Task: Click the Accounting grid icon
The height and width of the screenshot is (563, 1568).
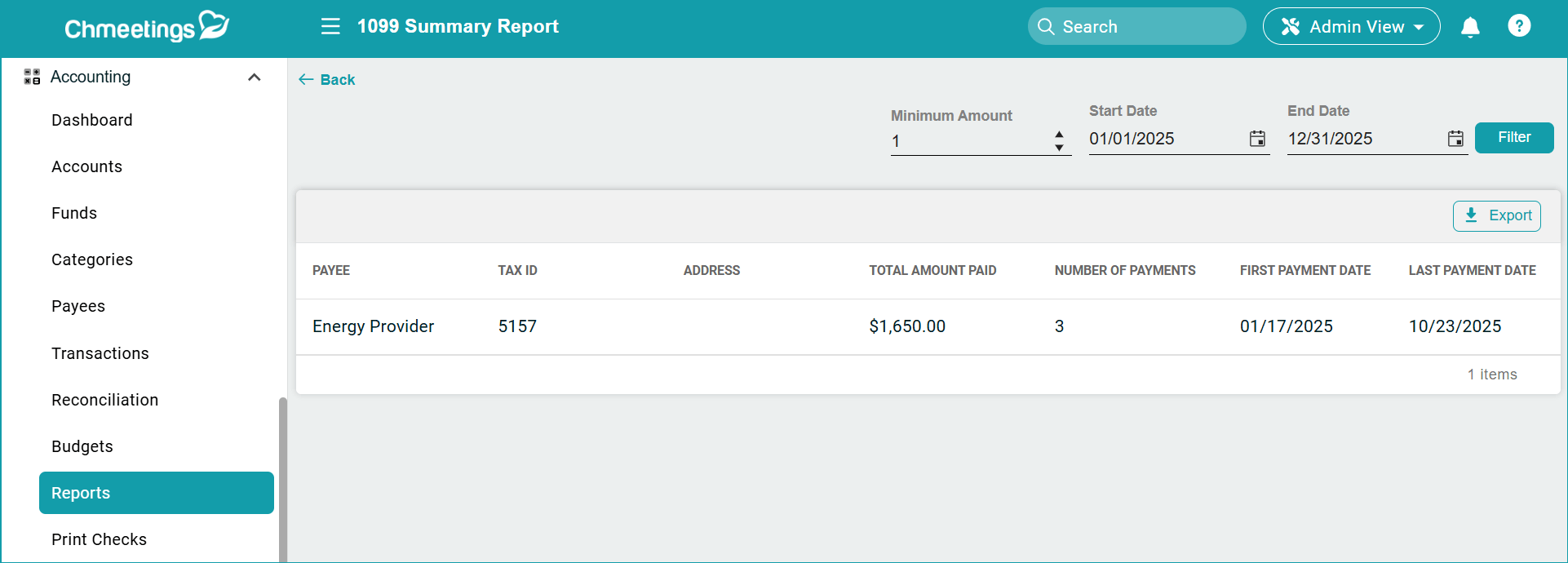Action: [32, 77]
